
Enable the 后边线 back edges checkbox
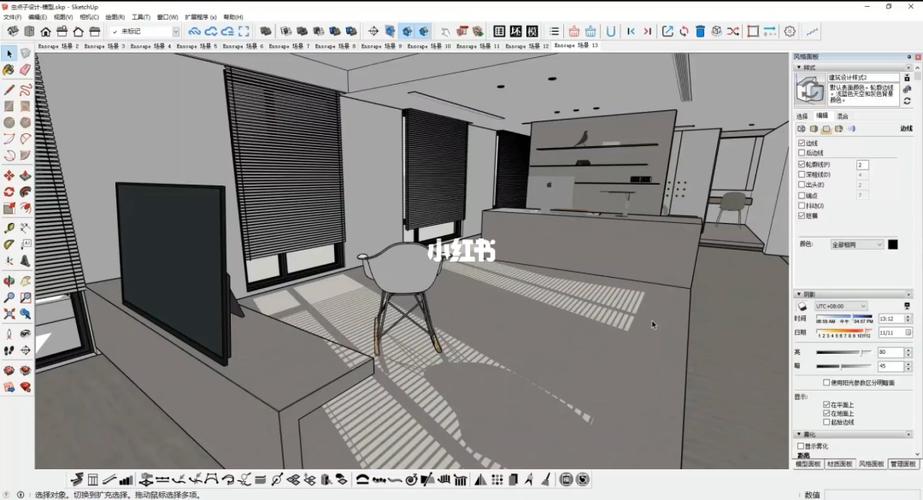[802, 153]
